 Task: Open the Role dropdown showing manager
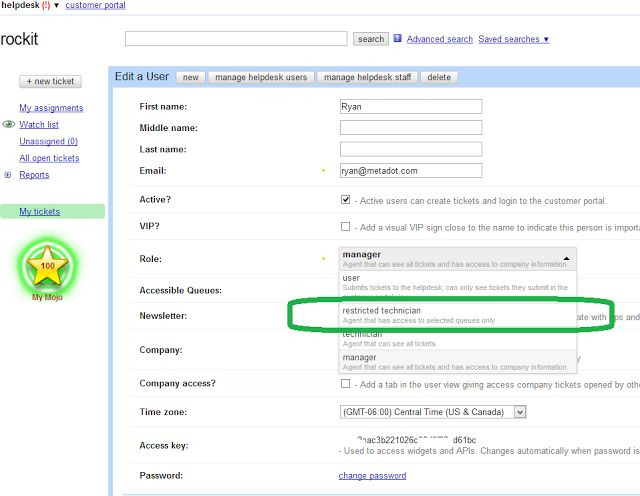pyautogui.click(x=457, y=257)
